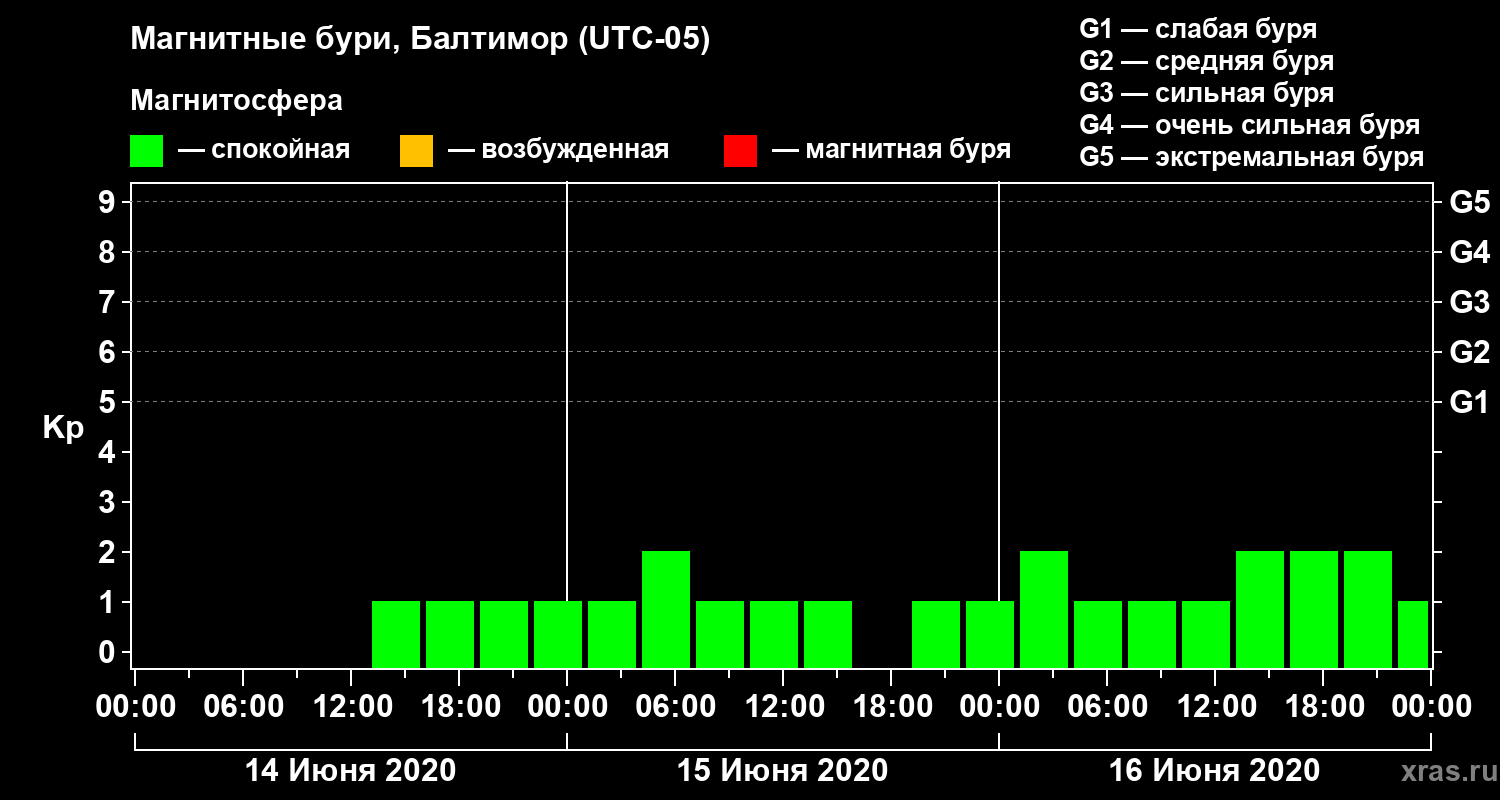Click the right-axis 'G2' storm level label
The width and height of the screenshot is (1500, 800).
point(1469,352)
